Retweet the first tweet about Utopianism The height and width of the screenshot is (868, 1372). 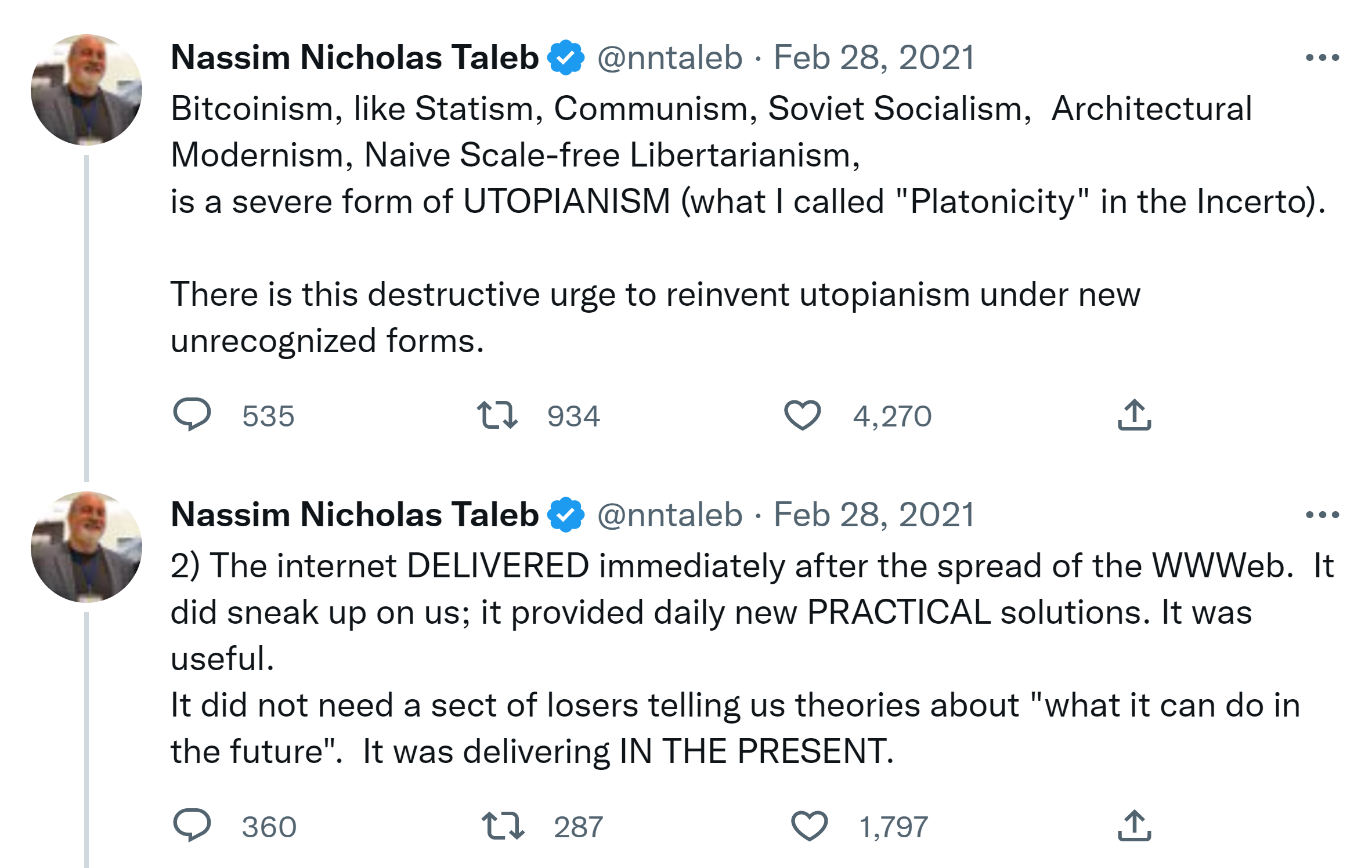coord(497,415)
